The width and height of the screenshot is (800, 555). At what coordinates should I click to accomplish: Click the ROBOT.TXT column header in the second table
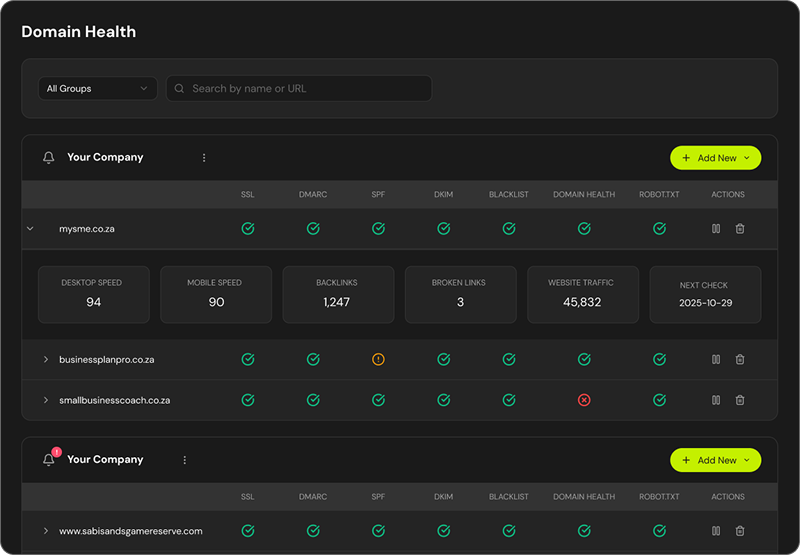pyautogui.click(x=659, y=496)
